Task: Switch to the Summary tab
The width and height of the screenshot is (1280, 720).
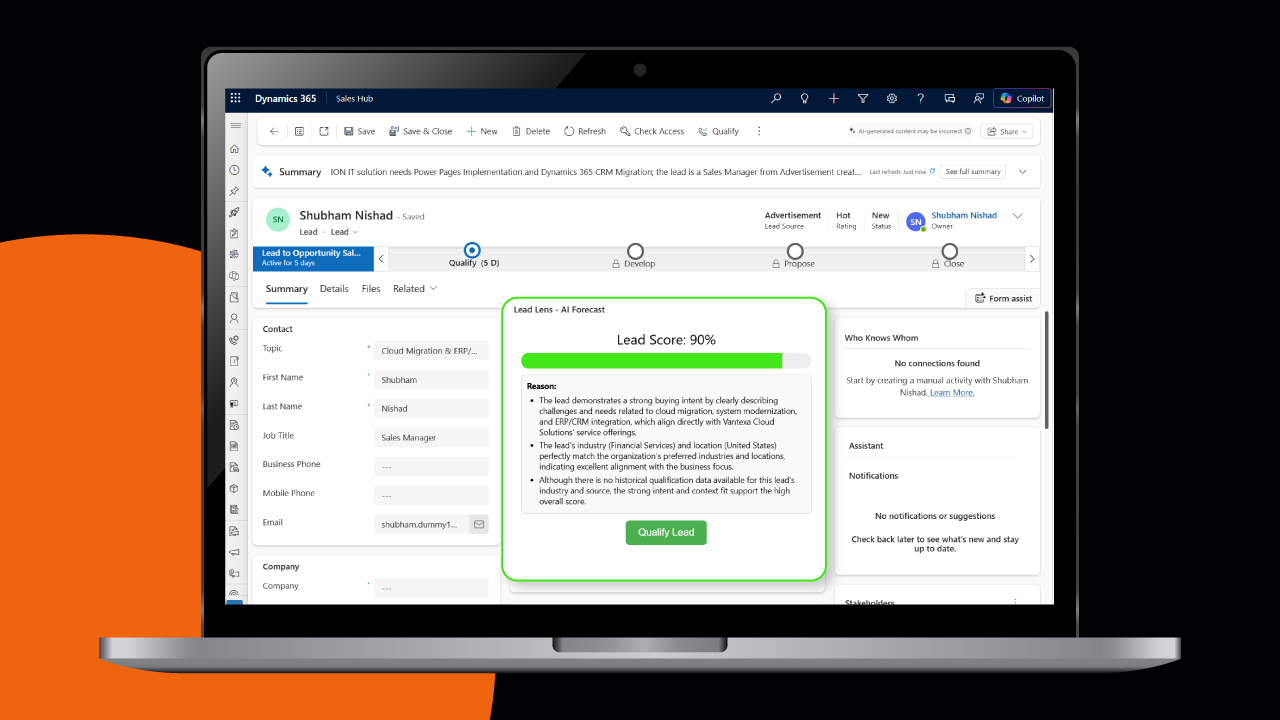Action: coord(287,289)
